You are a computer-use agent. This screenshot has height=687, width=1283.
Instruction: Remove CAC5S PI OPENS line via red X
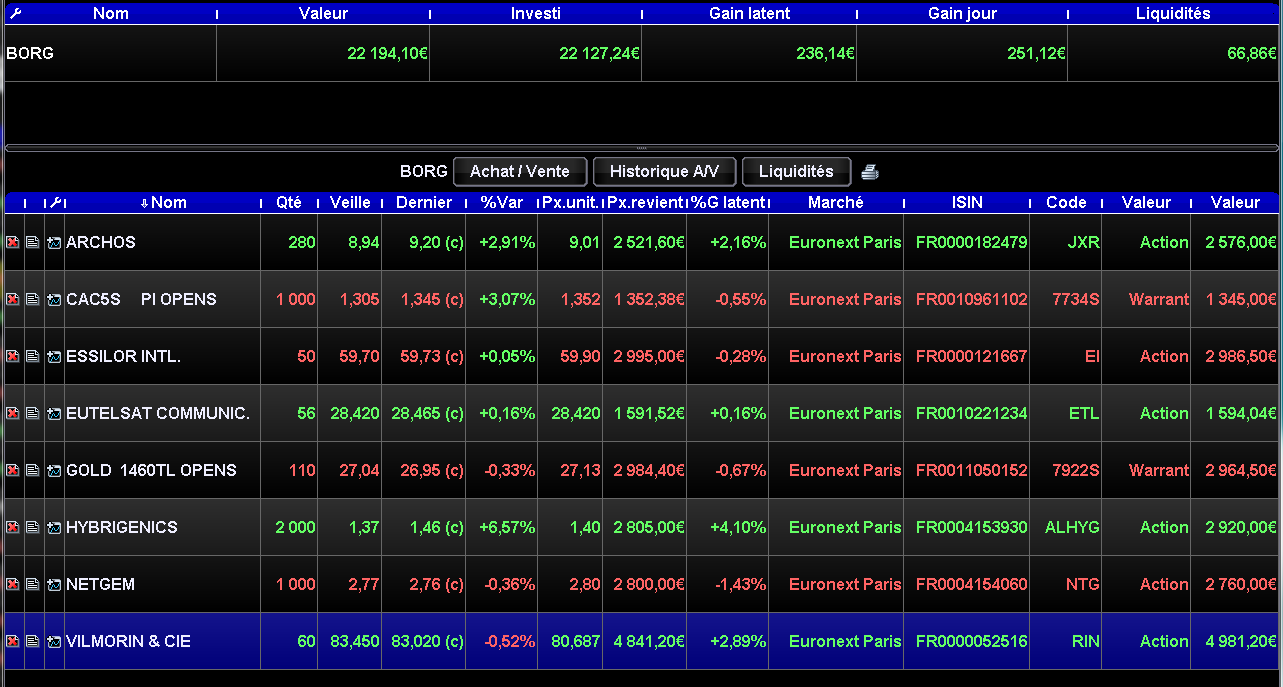[x=13, y=300]
